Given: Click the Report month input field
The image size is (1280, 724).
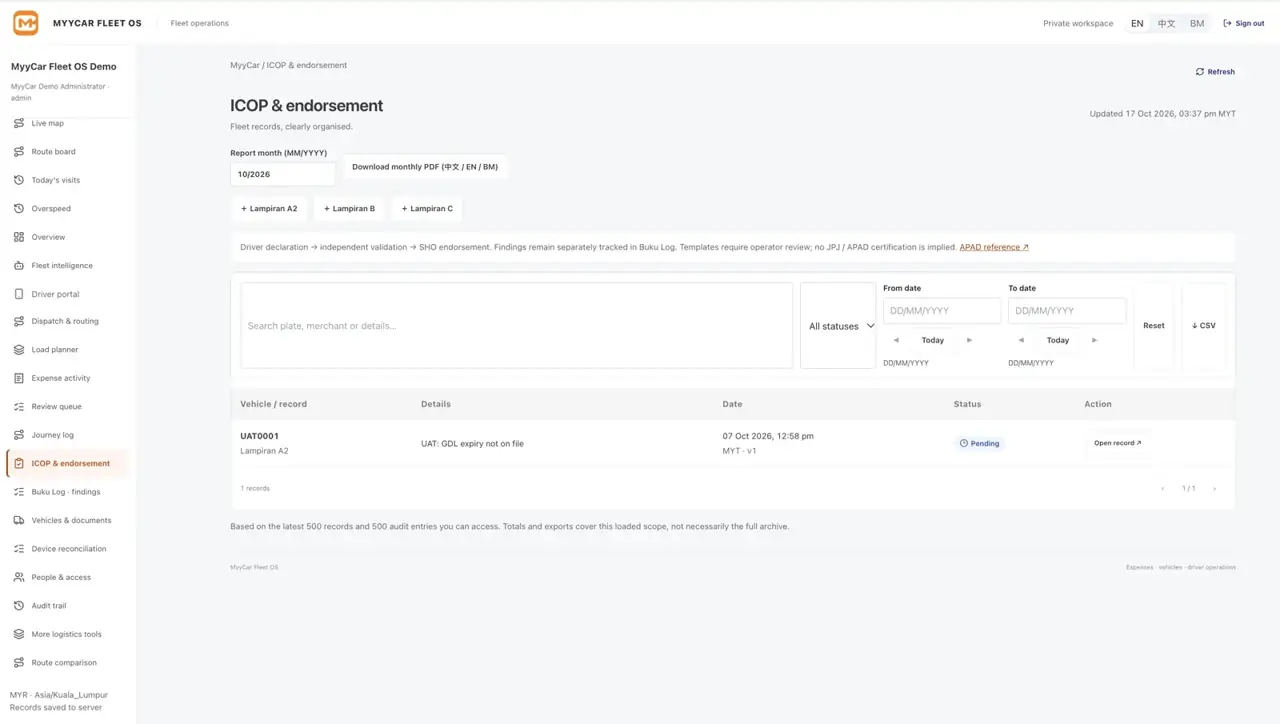Looking at the screenshot, I should tap(283, 174).
